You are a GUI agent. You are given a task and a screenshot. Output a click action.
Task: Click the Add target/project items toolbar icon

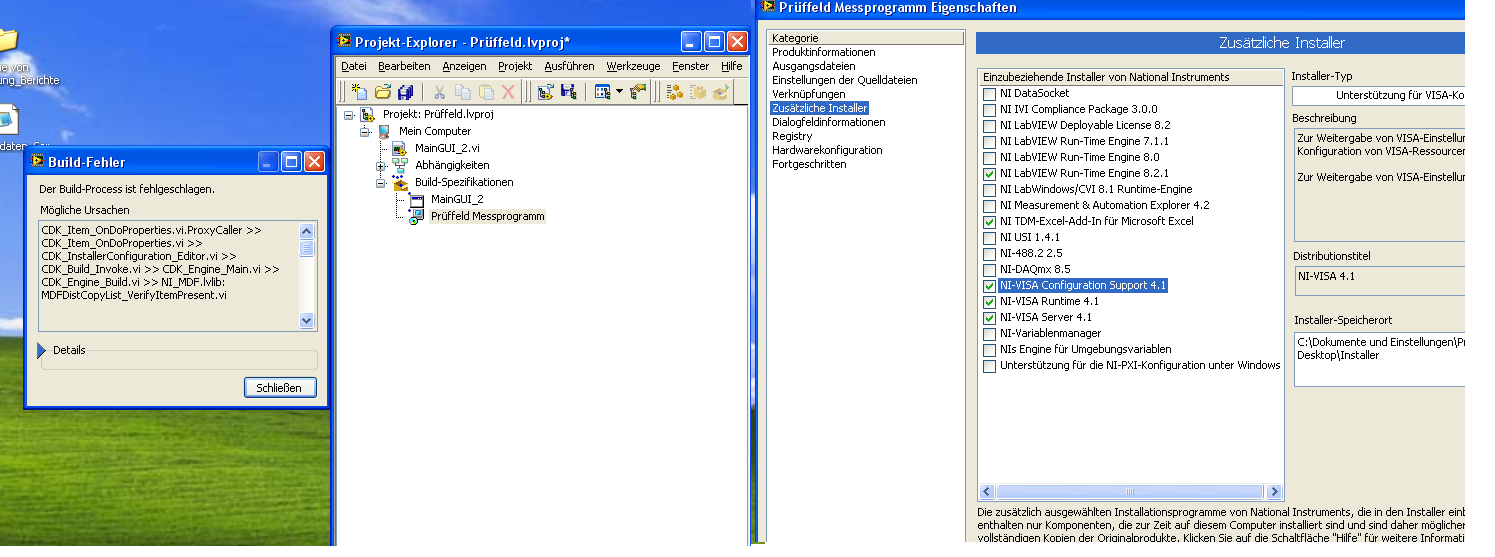(x=545, y=92)
